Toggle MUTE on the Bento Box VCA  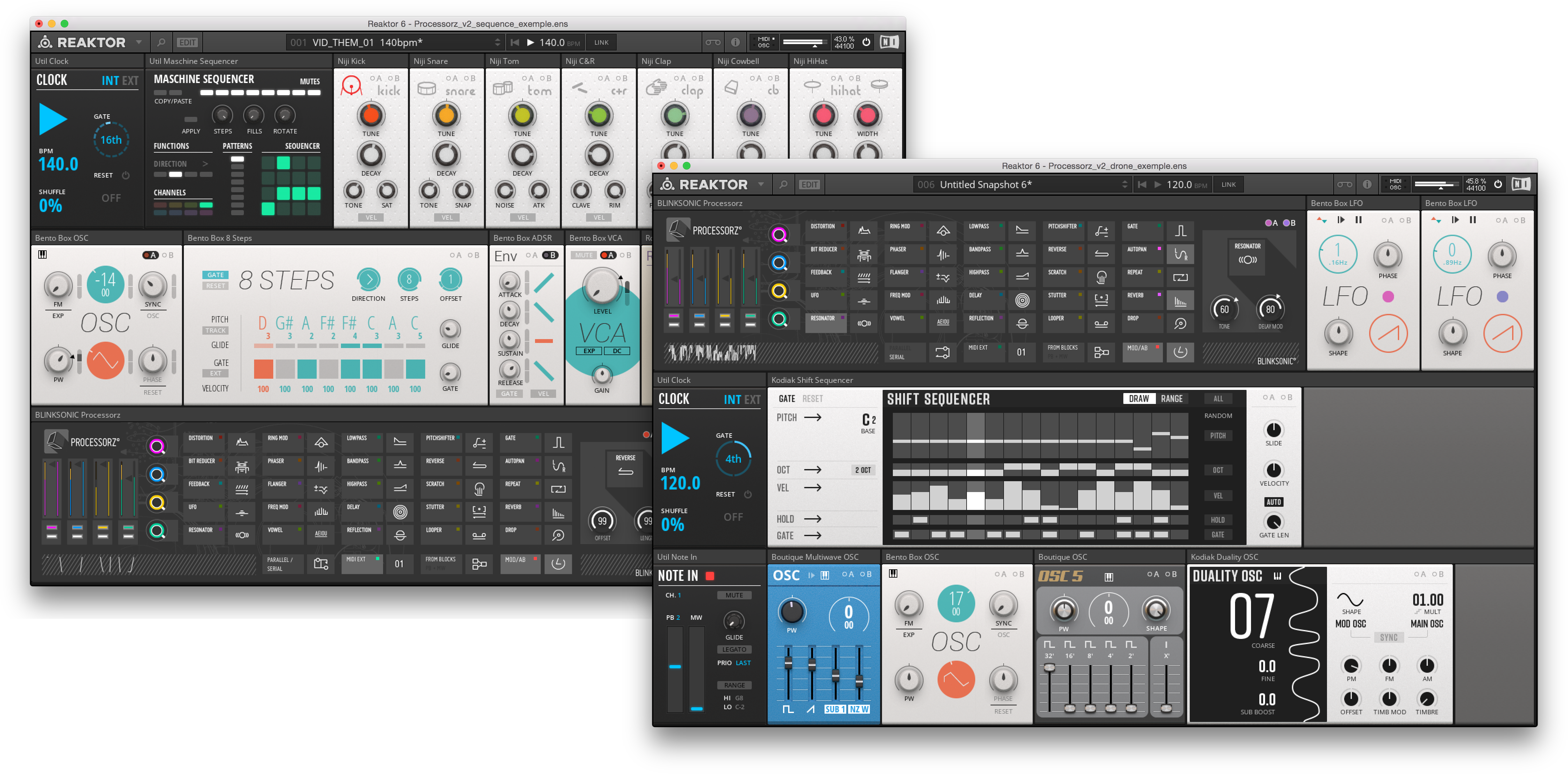(x=583, y=255)
